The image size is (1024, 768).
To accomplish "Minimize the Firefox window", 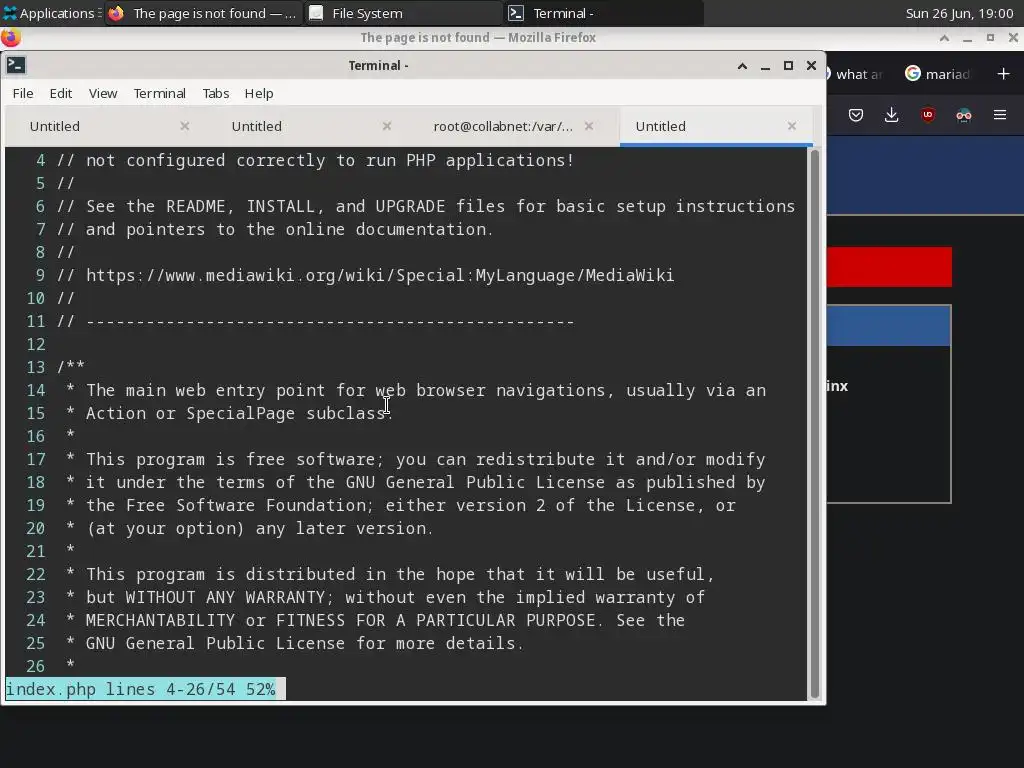I will click(x=967, y=38).
